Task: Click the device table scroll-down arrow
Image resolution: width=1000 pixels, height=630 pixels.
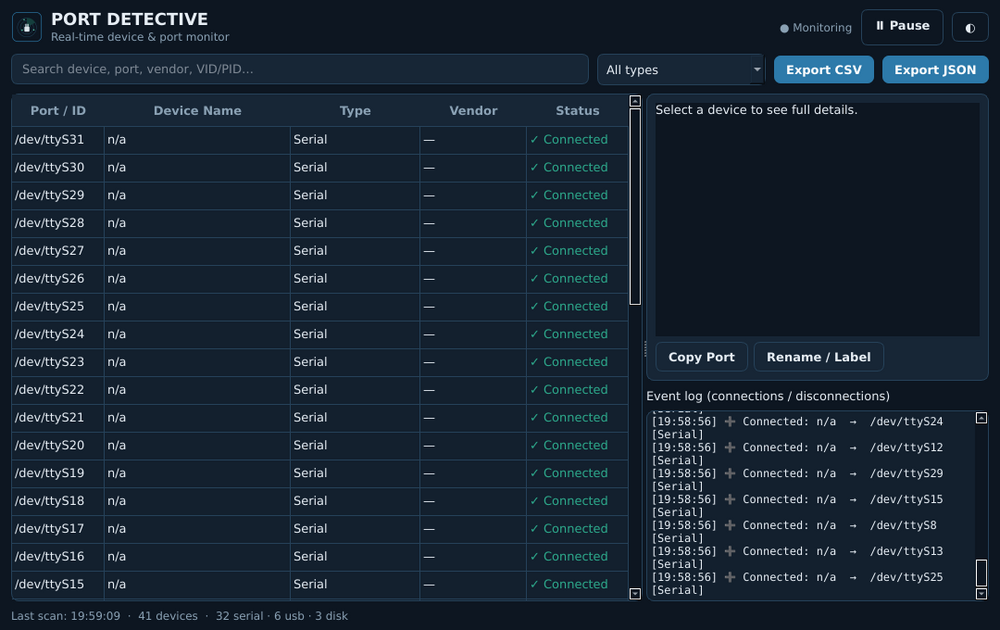Action: click(635, 594)
